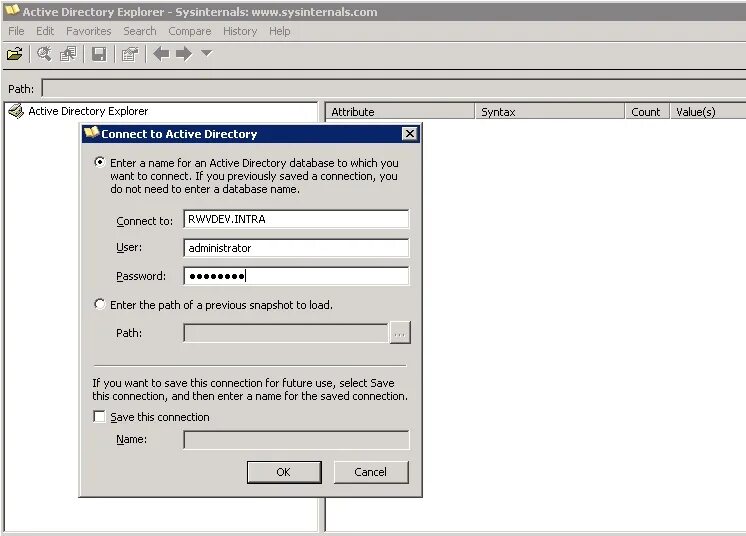Select the 'Enter a name for an Active Directory database' radio button

[99, 162]
